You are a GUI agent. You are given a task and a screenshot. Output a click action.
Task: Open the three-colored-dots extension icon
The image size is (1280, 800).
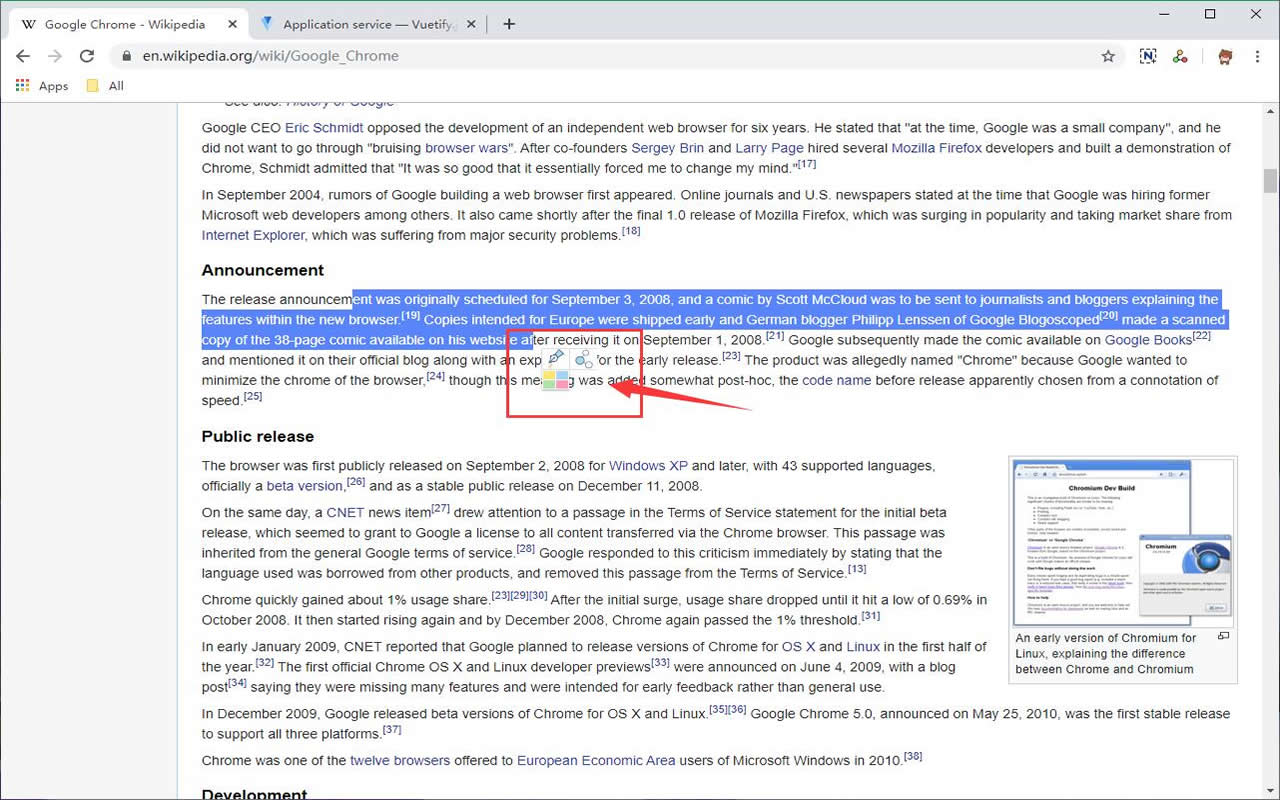[x=1181, y=56]
